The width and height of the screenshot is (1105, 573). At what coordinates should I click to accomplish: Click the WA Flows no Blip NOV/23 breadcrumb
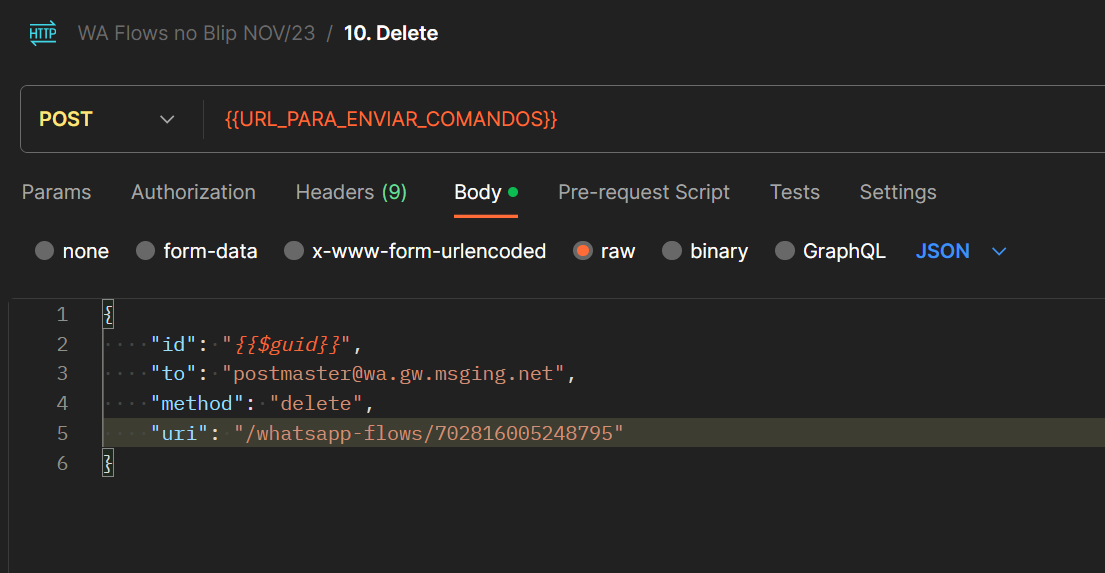[x=196, y=33]
